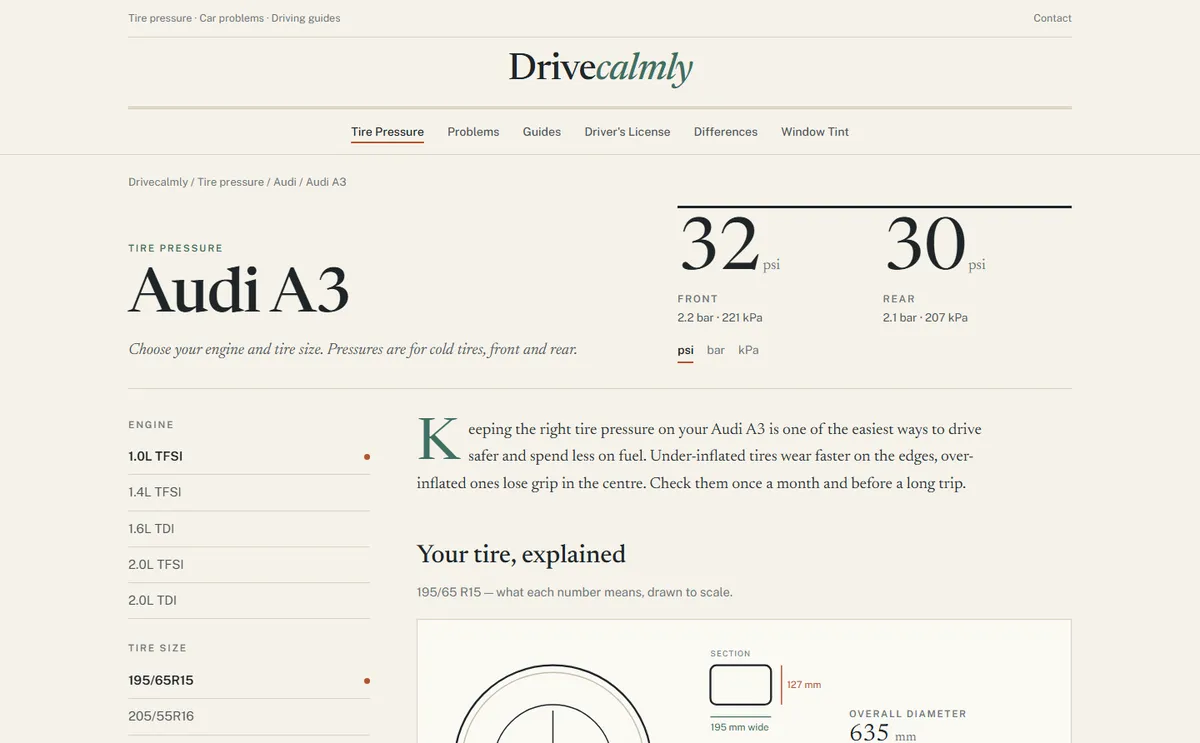Click the Drivecalmly breadcrumb link
The width and height of the screenshot is (1200, 743).
[158, 182]
